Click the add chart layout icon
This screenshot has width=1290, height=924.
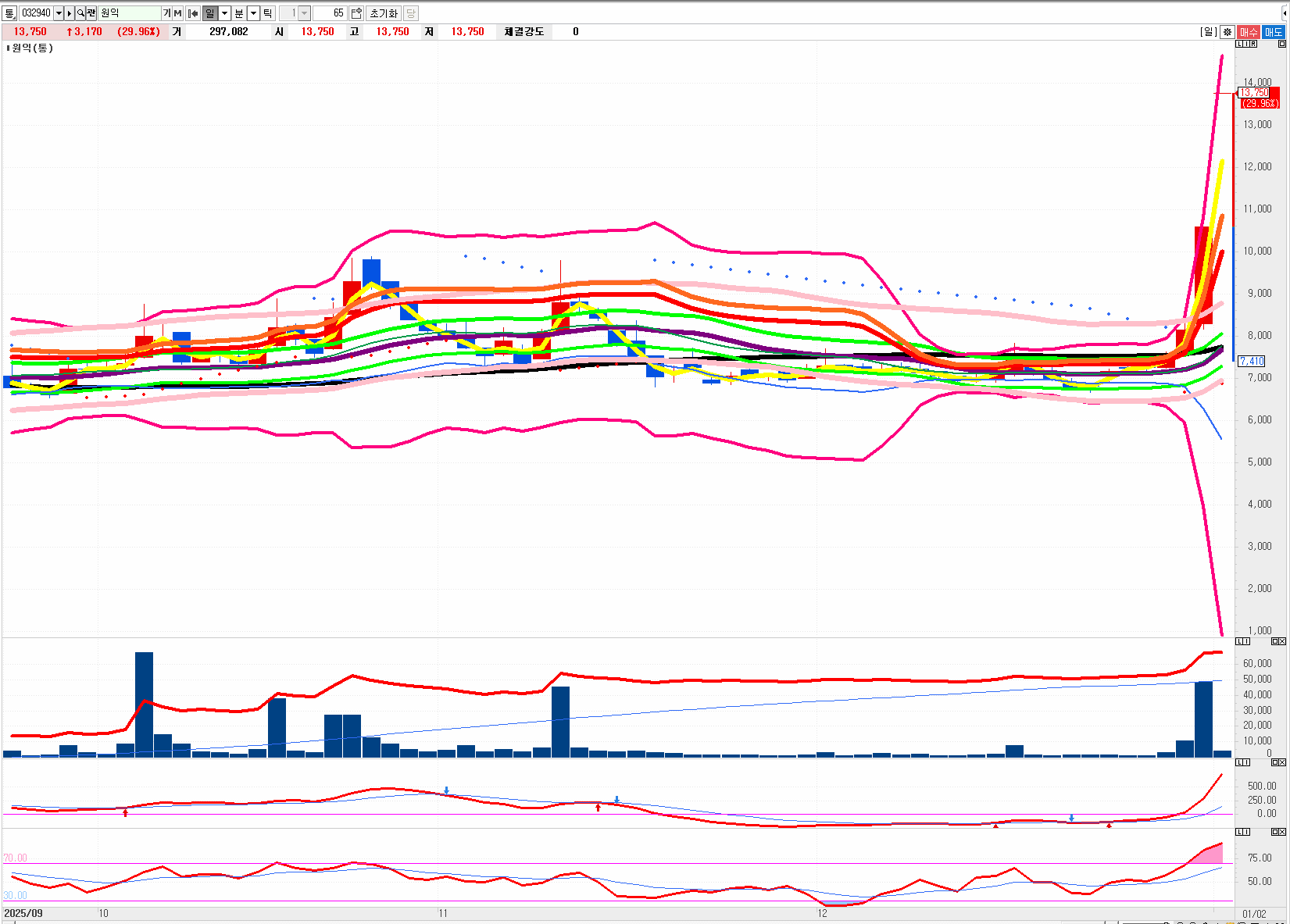[356, 13]
